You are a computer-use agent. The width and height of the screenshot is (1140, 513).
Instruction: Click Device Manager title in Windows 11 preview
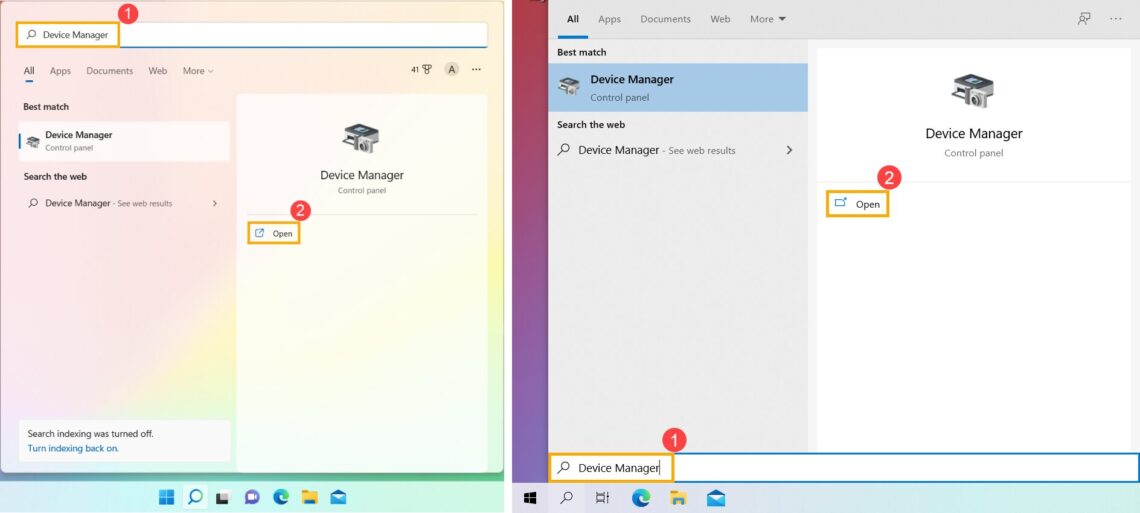tap(362, 175)
